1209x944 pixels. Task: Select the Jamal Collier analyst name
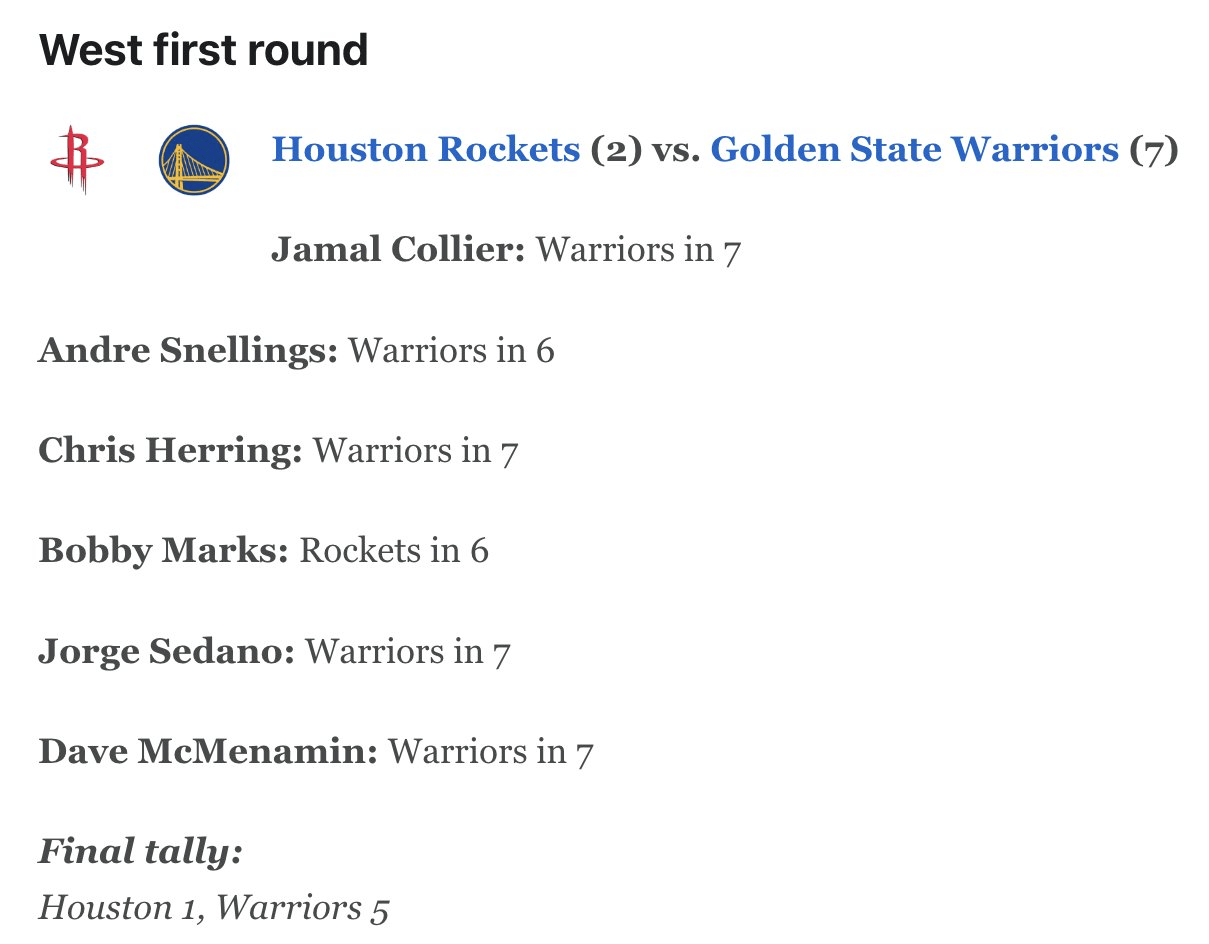pos(397,250)
